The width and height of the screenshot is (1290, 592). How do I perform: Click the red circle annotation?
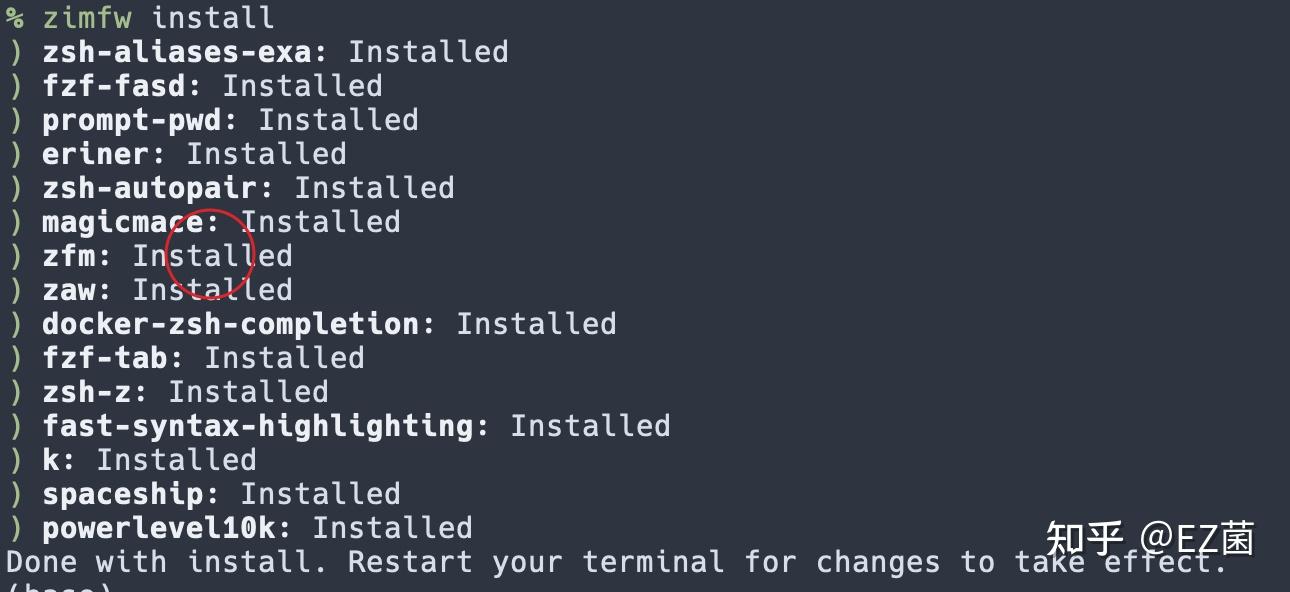coord(210,254)
